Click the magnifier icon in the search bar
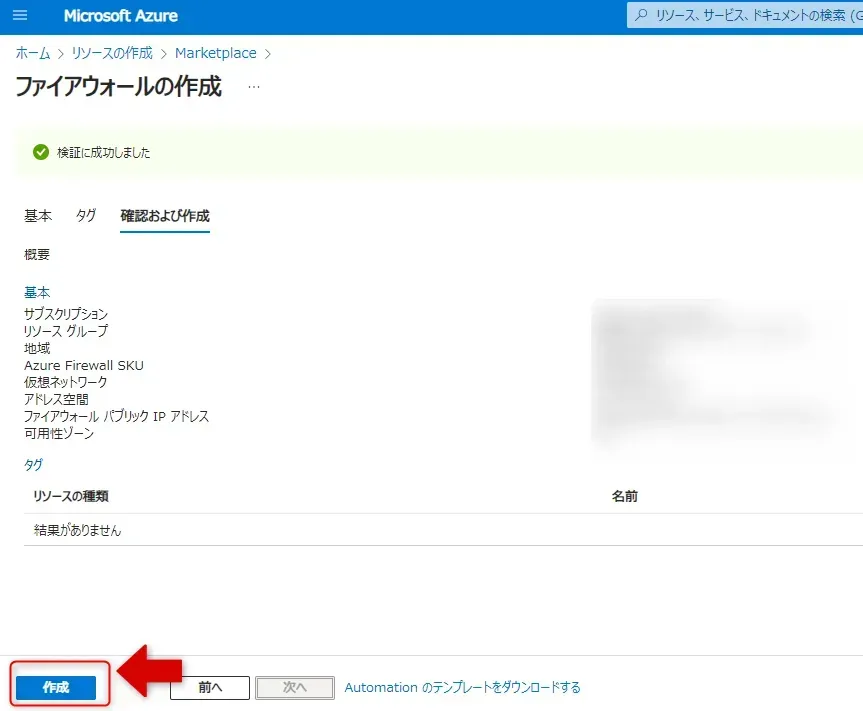 [x=642, y=16]
